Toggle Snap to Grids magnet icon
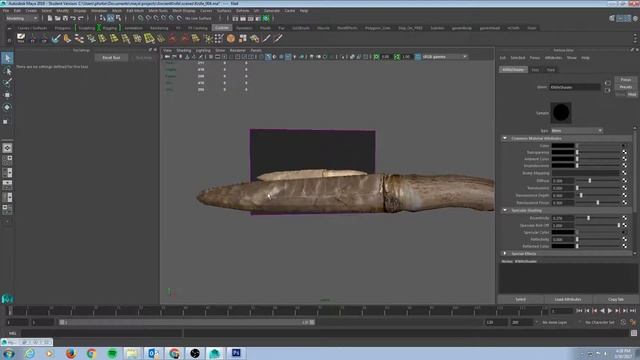This screenshot has width=640, height=360. pyautogui.click(x=140, y=18)
